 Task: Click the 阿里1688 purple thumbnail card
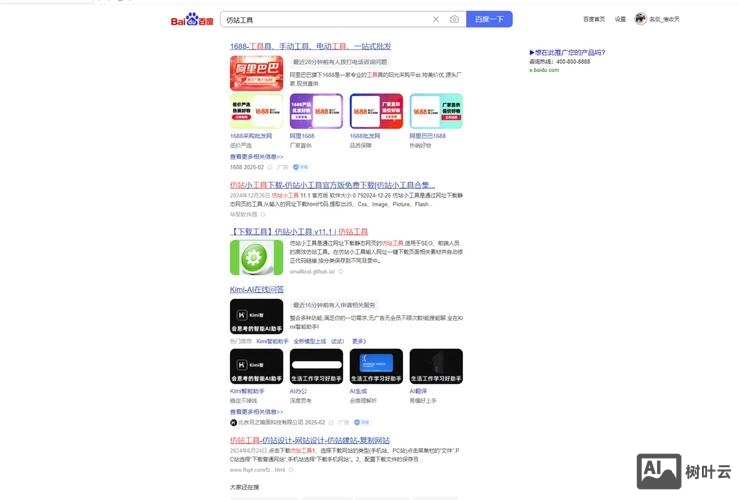pyautogui.click(x=316, y=112)
